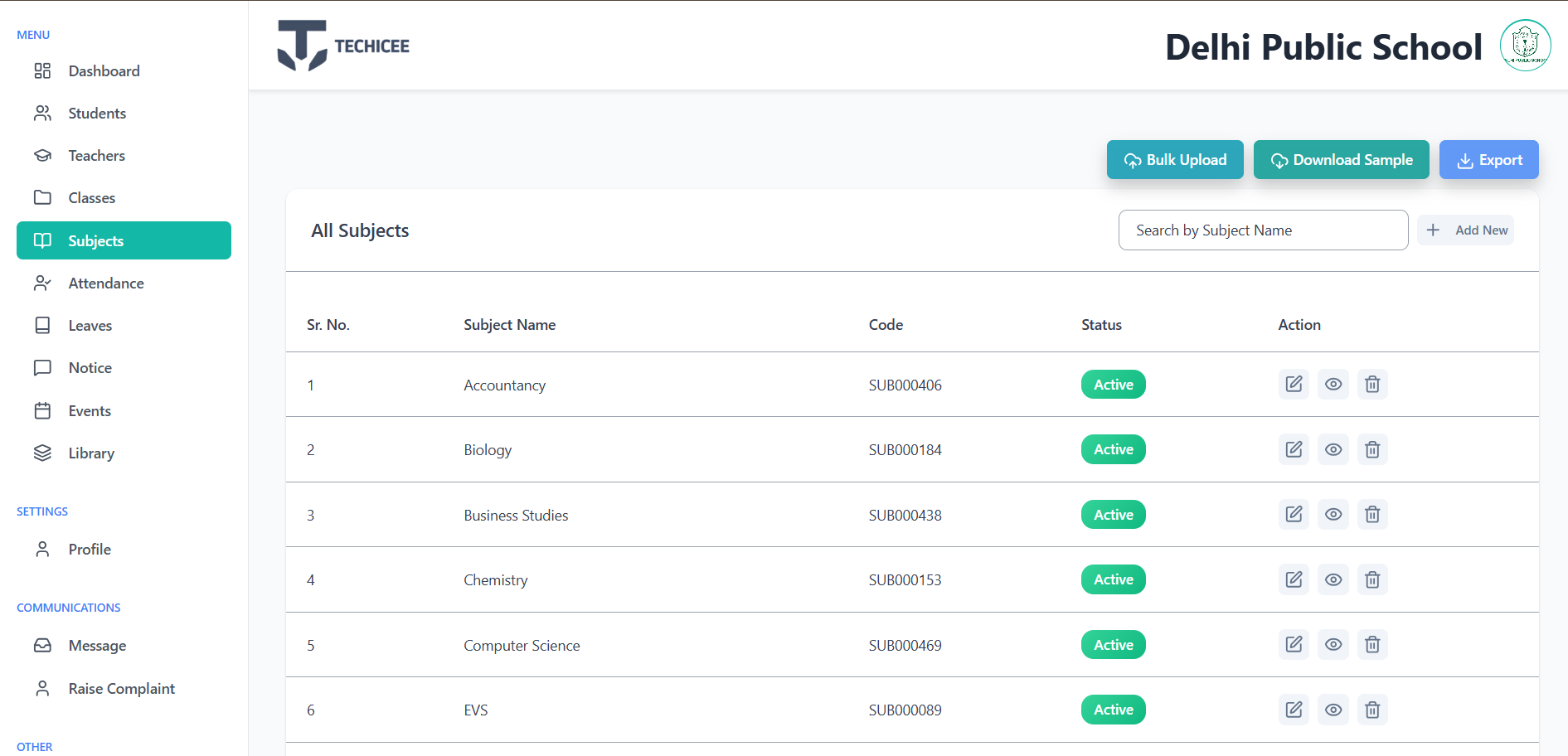
Task: Click the Attendance icon in the menu
Action: point(42,283)
